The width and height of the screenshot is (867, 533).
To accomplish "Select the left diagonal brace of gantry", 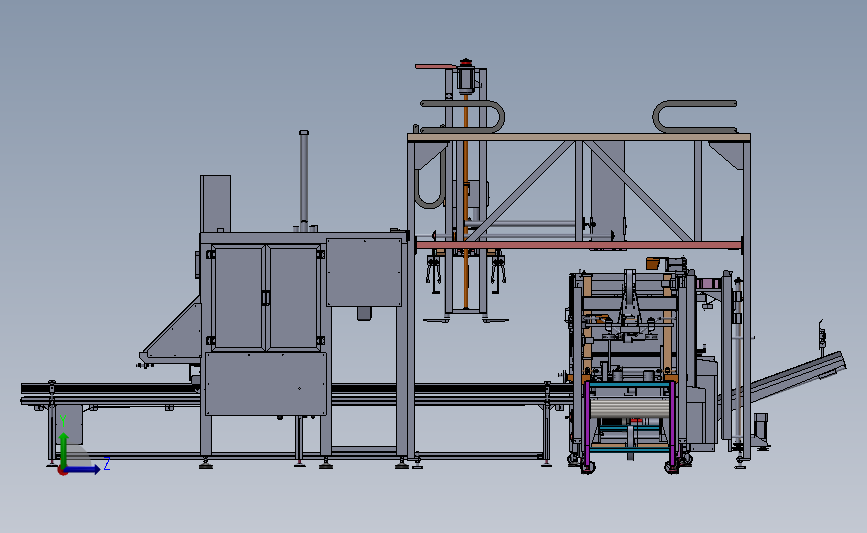I will point(520,191).
